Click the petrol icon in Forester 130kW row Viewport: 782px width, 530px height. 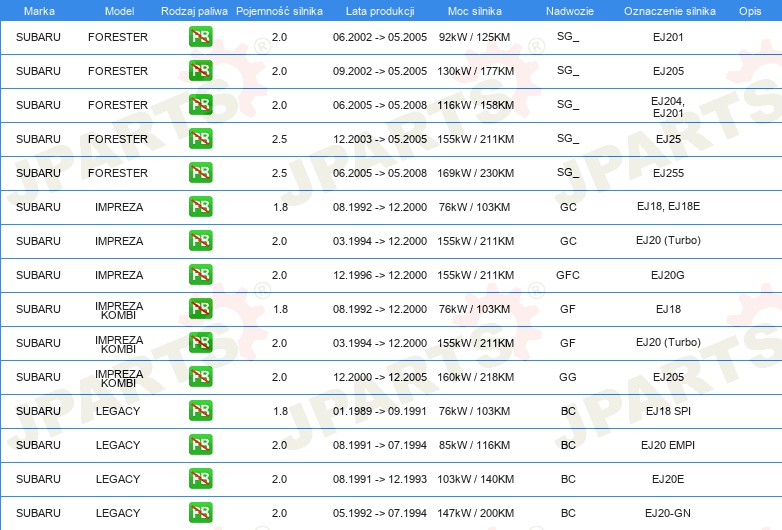(200, 71)
